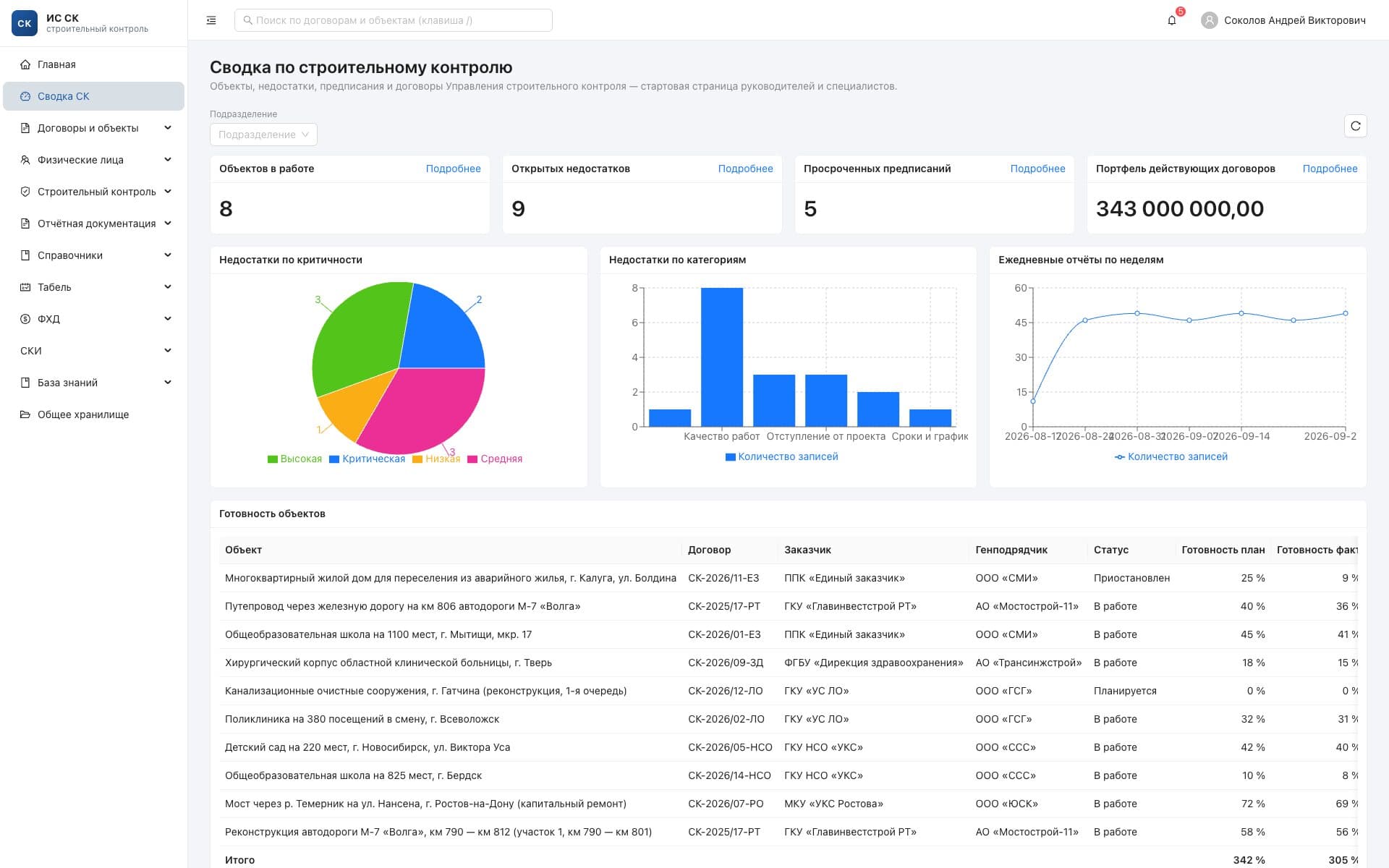Click the folder icon beside Общее хранилище
Image resolution: width=1389 pixels, height=868 pixels.
click(x=25, y=414)
